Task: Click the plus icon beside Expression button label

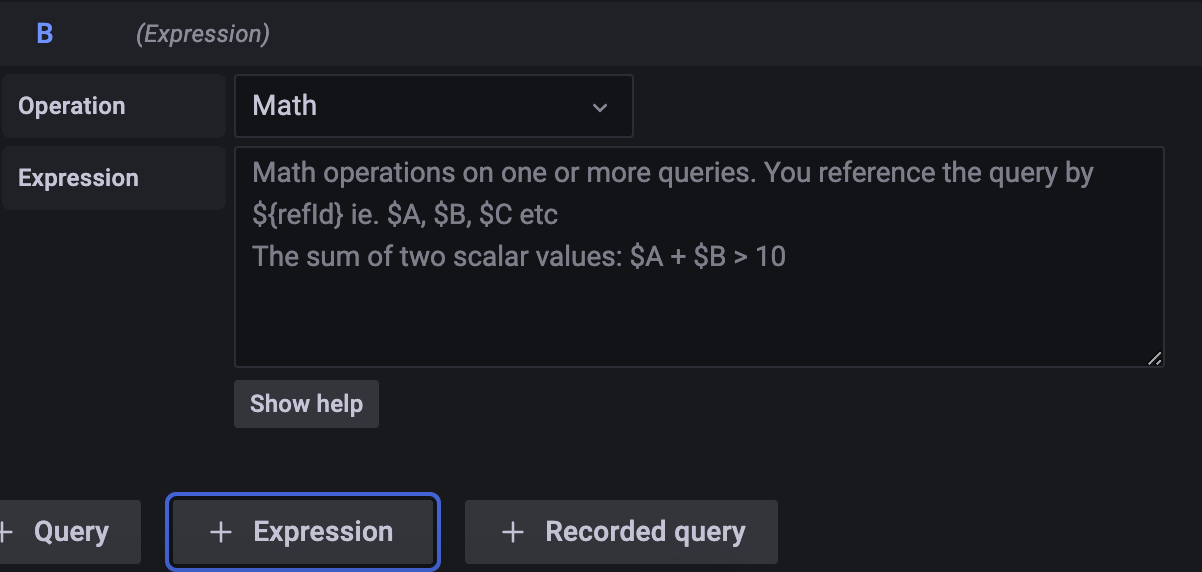Action: click(x=220, y=532)
